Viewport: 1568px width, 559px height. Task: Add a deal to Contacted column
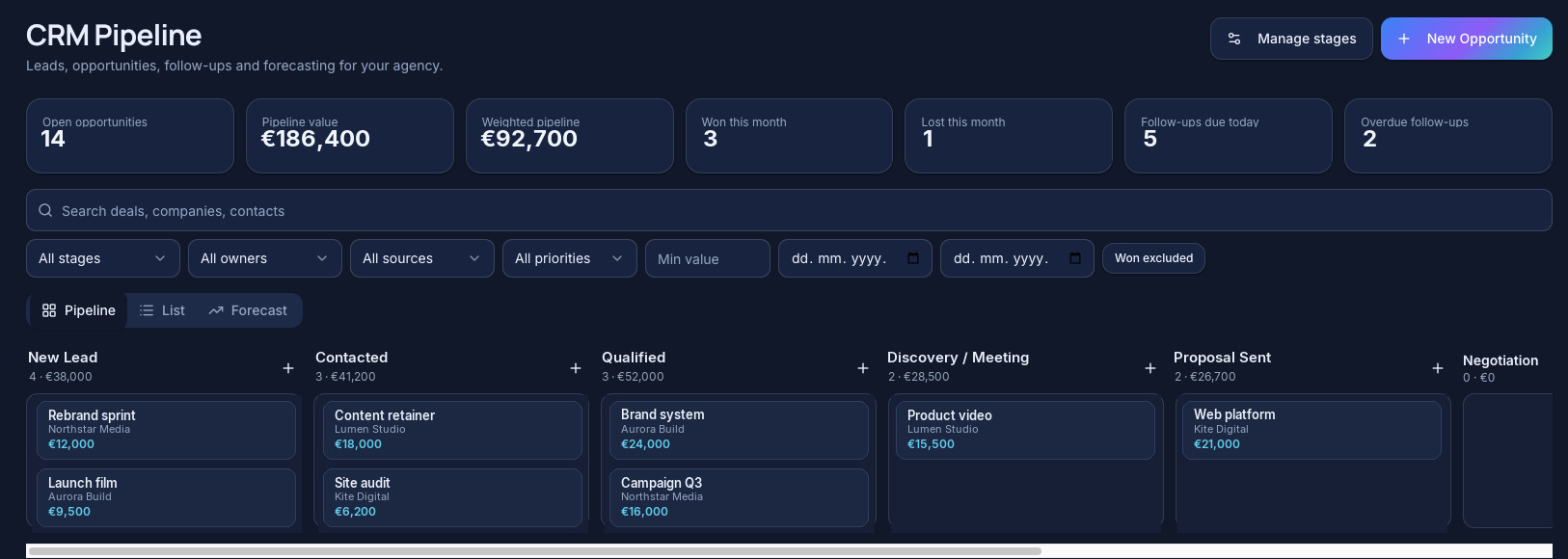pyautogui.click(x=576, y=368)
